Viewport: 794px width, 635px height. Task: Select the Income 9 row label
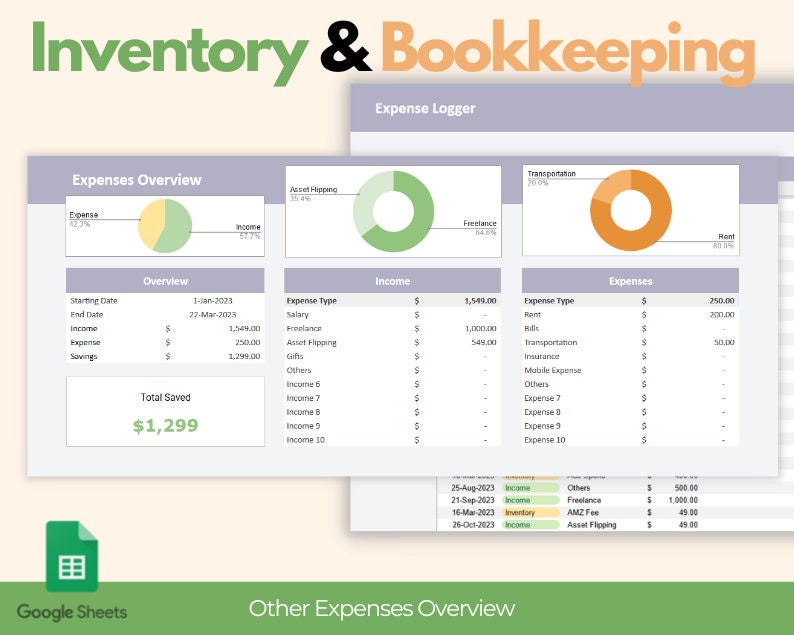pos(303,426)
